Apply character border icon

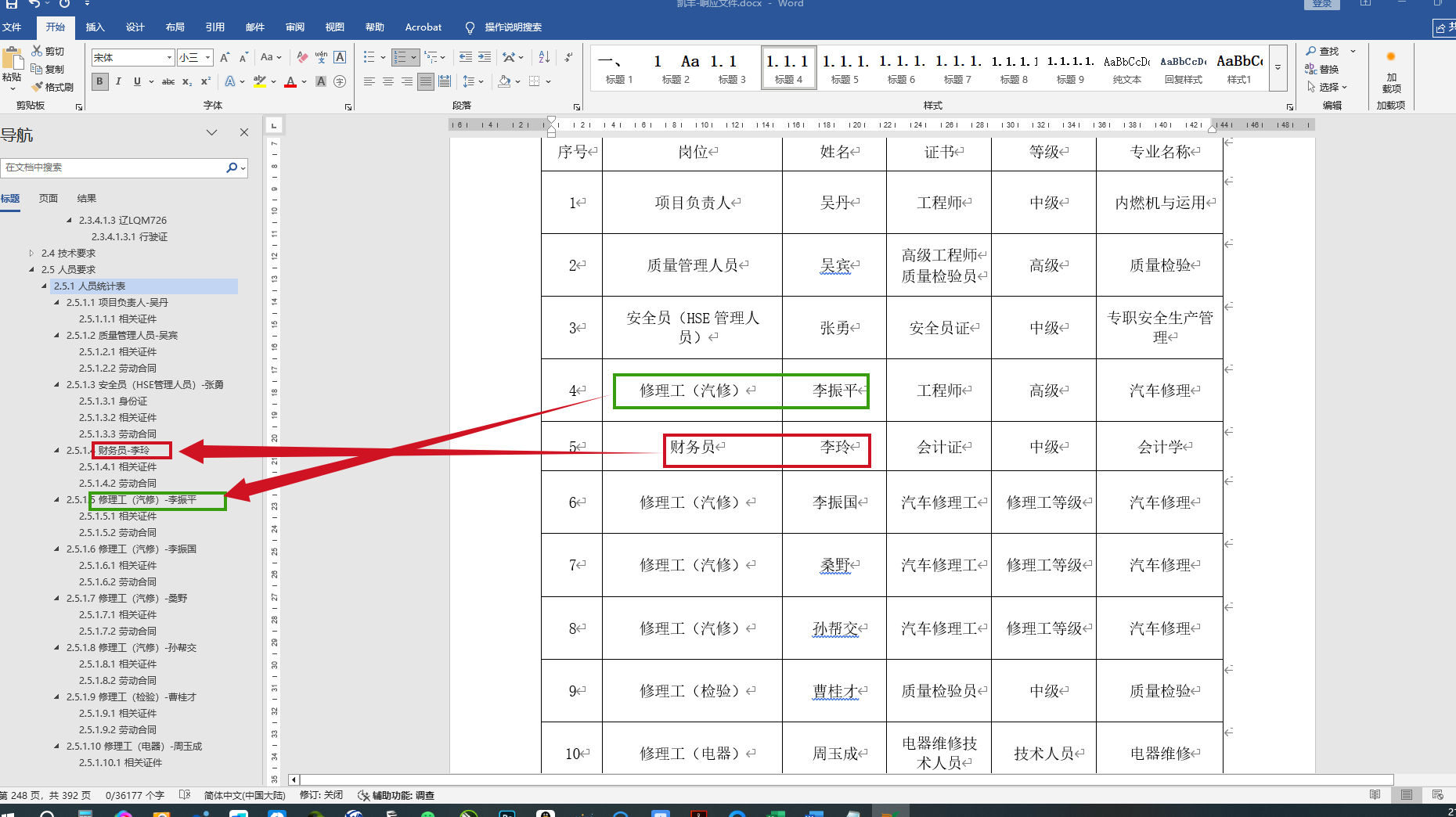[340, 57]
